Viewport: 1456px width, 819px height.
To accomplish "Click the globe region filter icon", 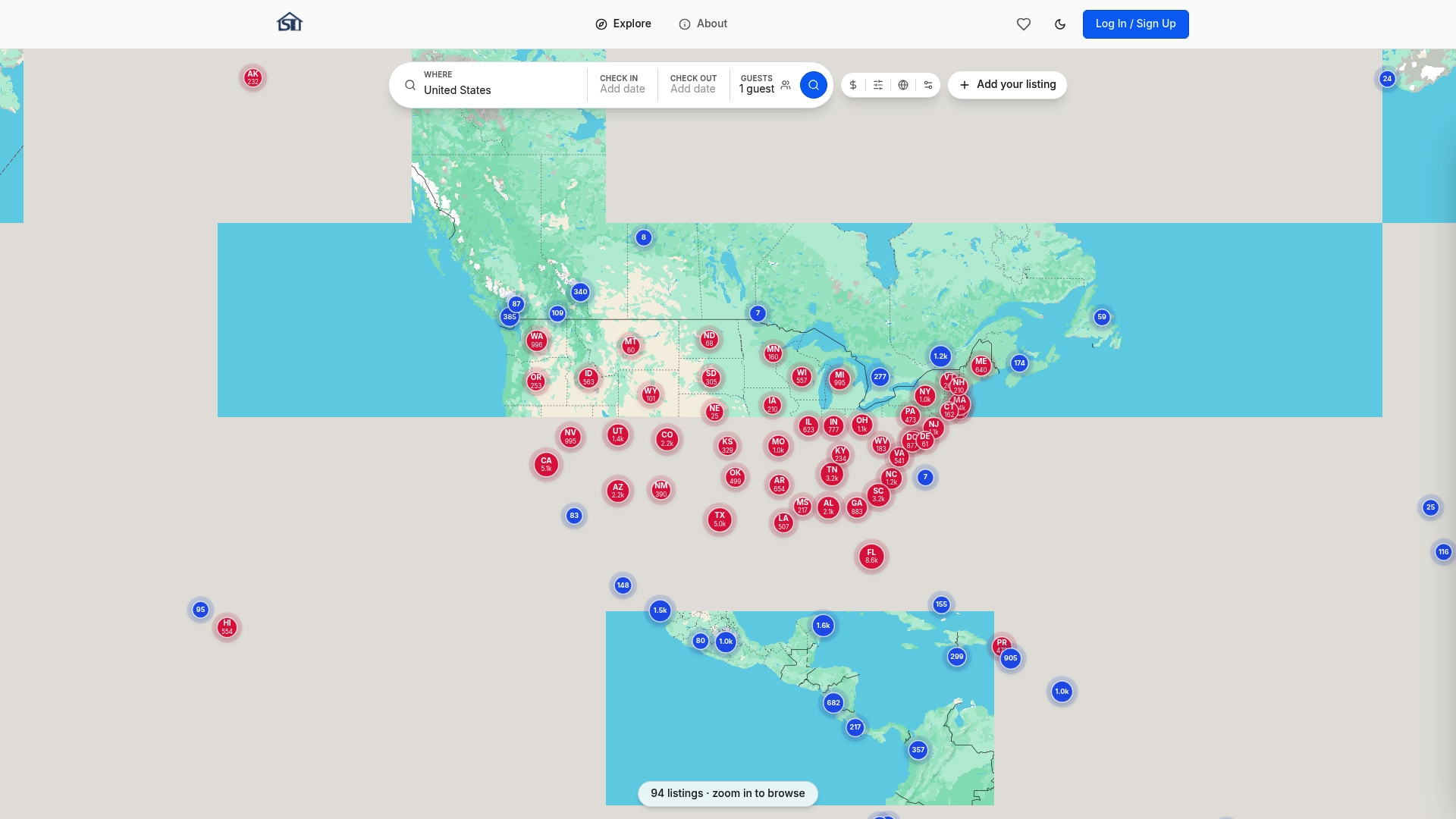I will (903, 85).
